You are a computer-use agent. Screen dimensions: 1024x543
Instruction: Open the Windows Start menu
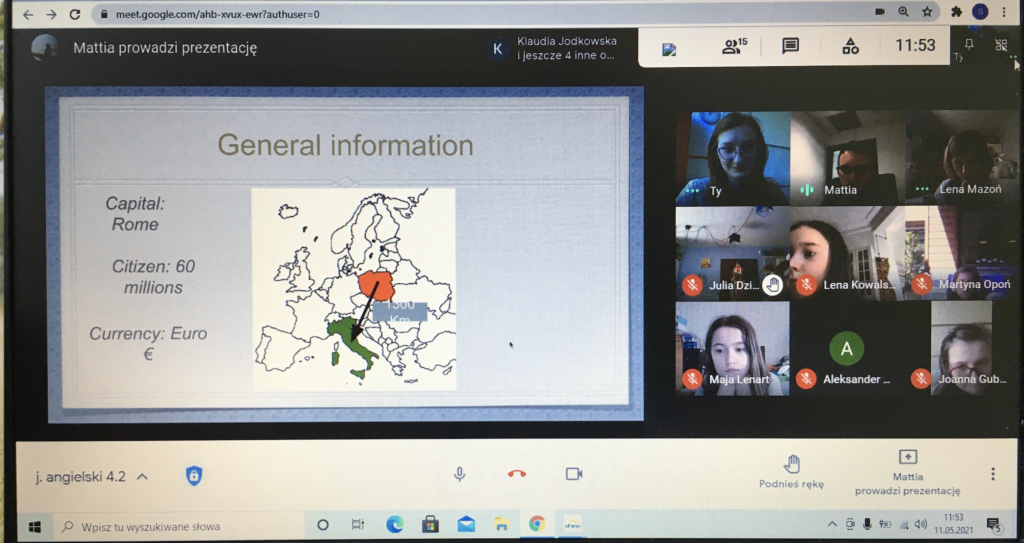35,526
